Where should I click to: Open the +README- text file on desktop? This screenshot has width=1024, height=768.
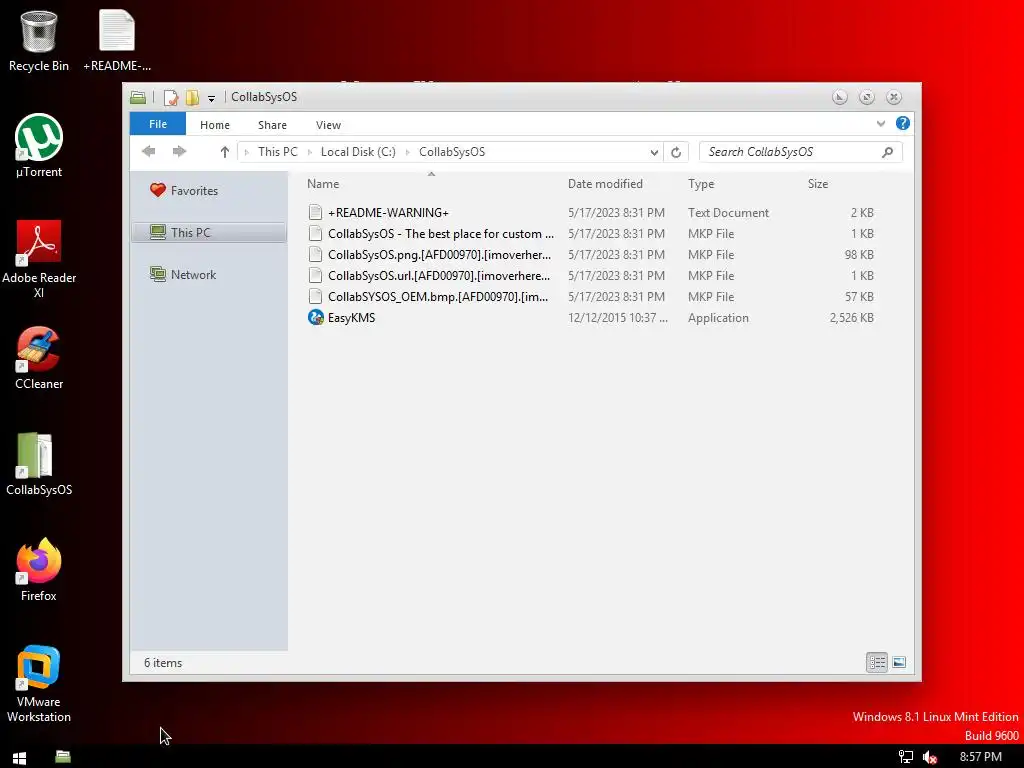(117, 40)
